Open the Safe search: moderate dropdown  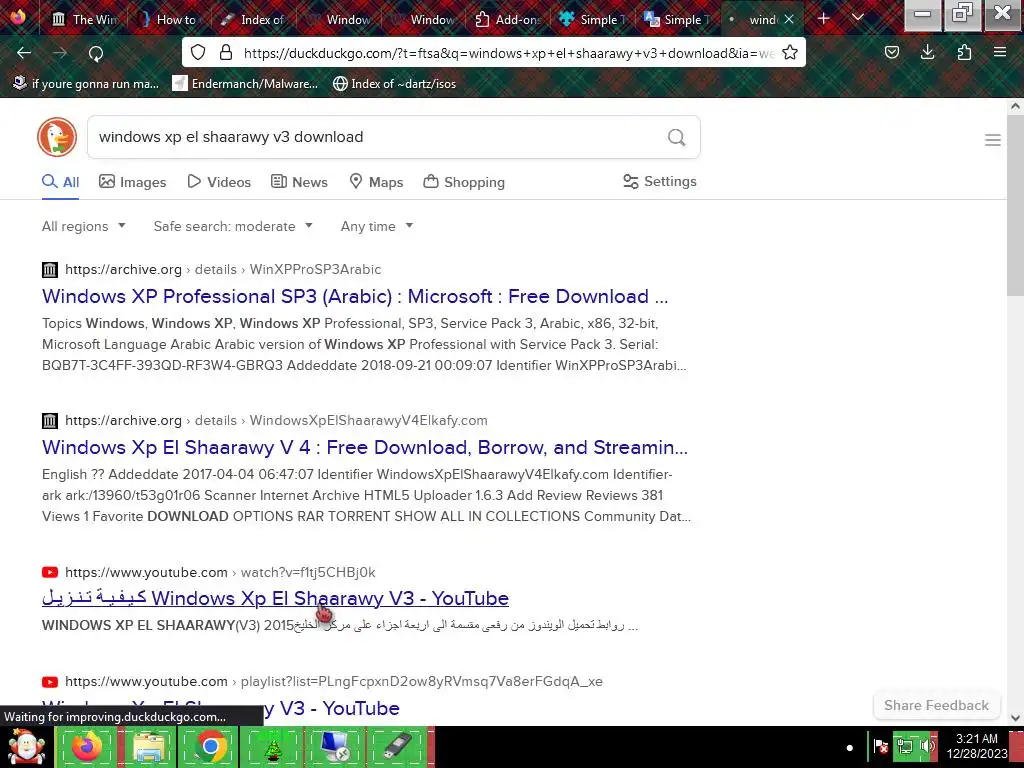pyautogui.click(x=233, y=226)
